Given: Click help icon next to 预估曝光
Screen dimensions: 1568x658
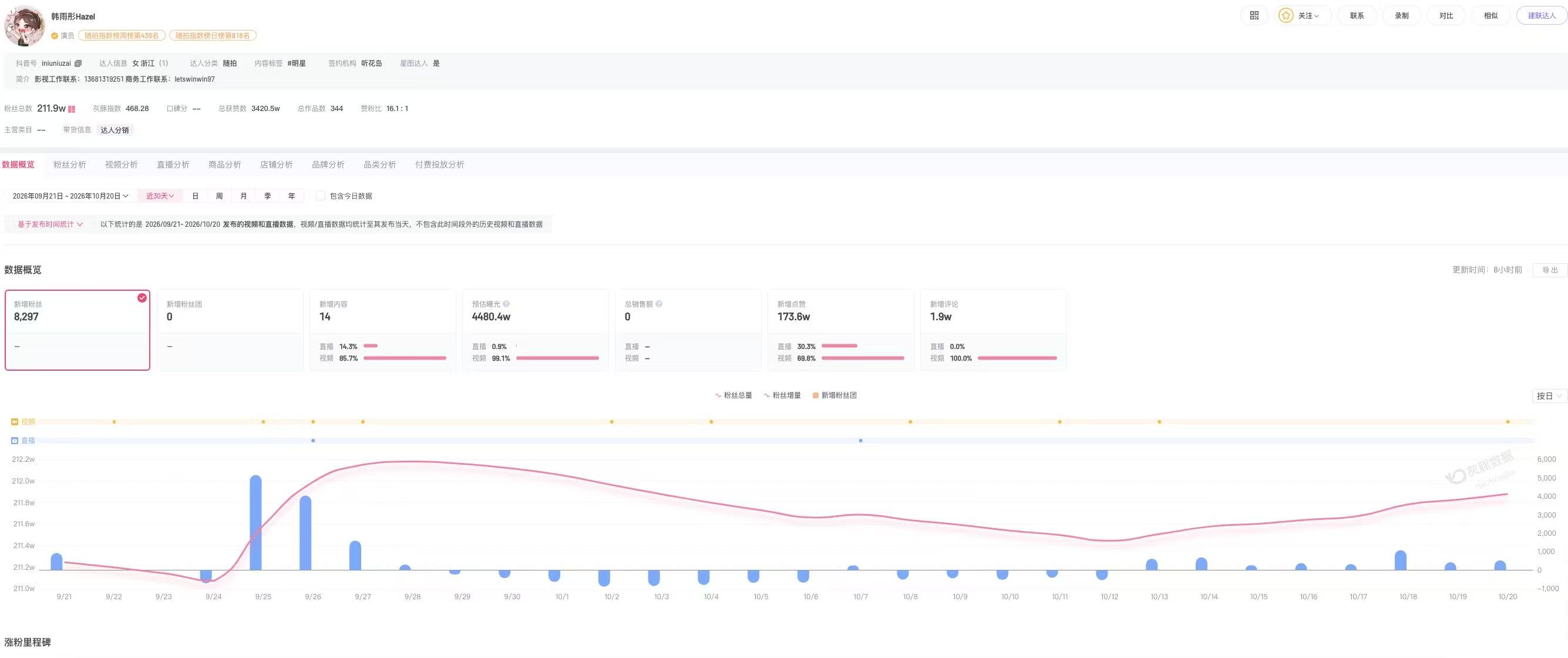Looking at the screenshot, I should pos(506,304).
